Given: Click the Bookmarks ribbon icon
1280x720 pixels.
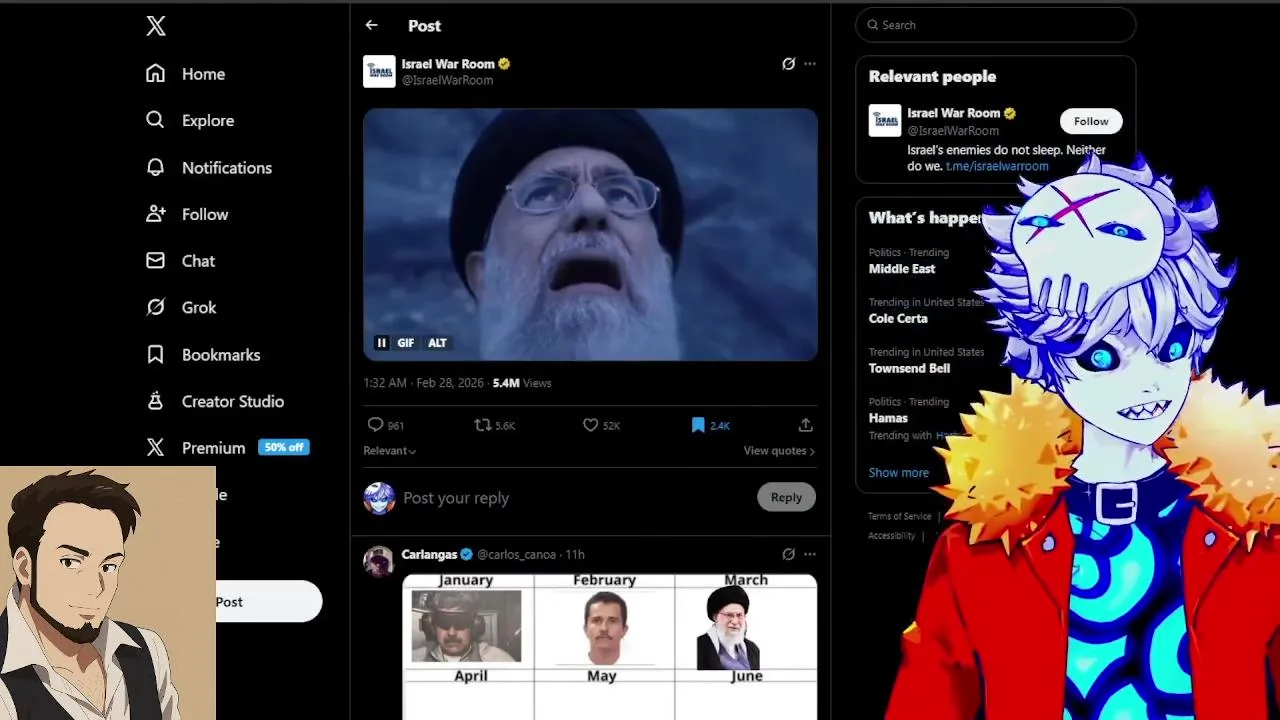Looking at the screenshot, I should click(x=155, y=354).
